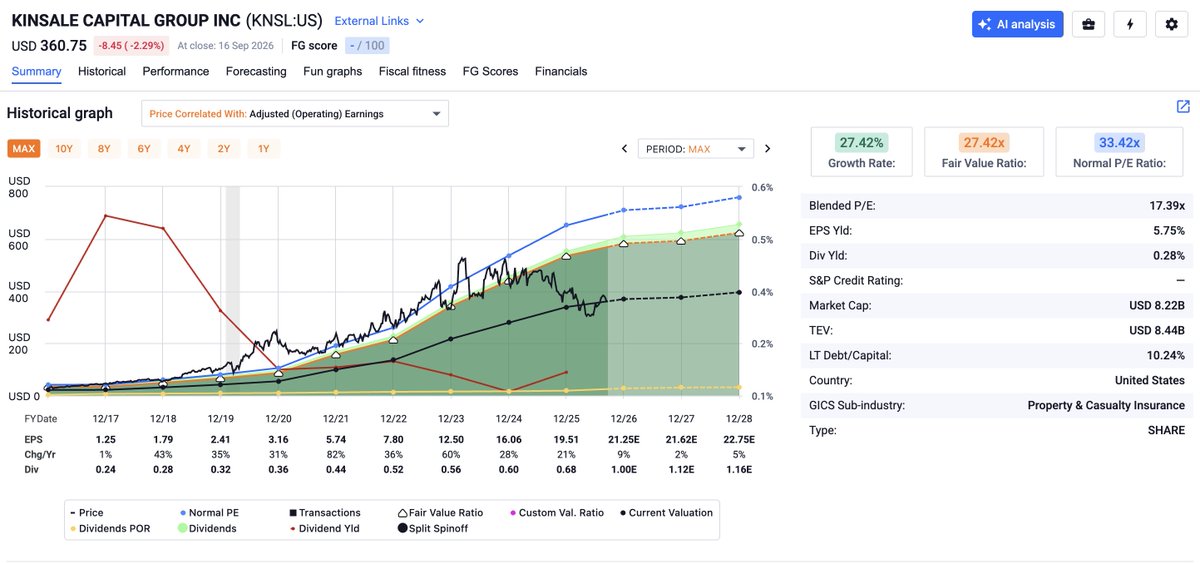Click the 33.42x Normal P/E Ratio box

[1118, 152]
